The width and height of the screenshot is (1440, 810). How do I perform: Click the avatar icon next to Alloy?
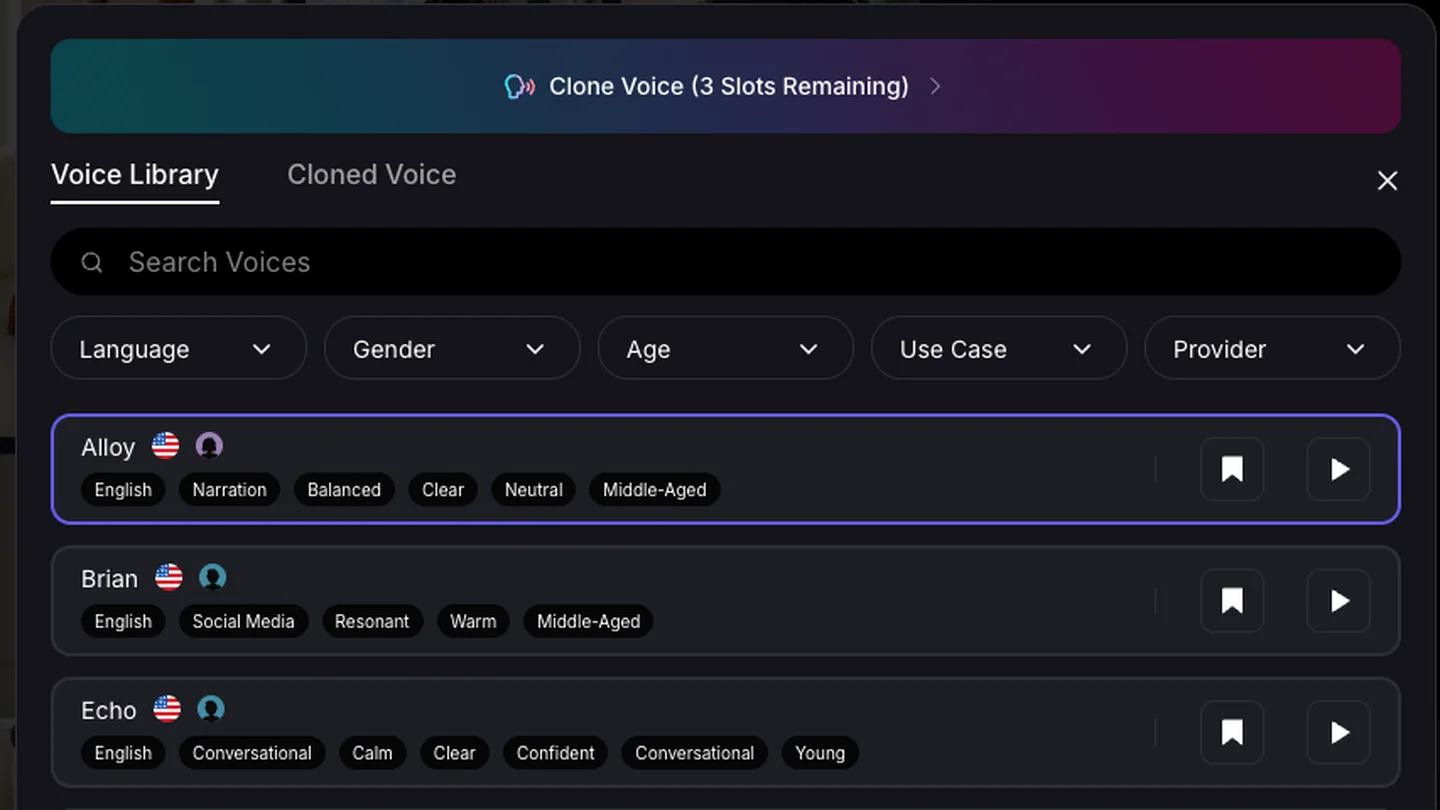(209, 446)
